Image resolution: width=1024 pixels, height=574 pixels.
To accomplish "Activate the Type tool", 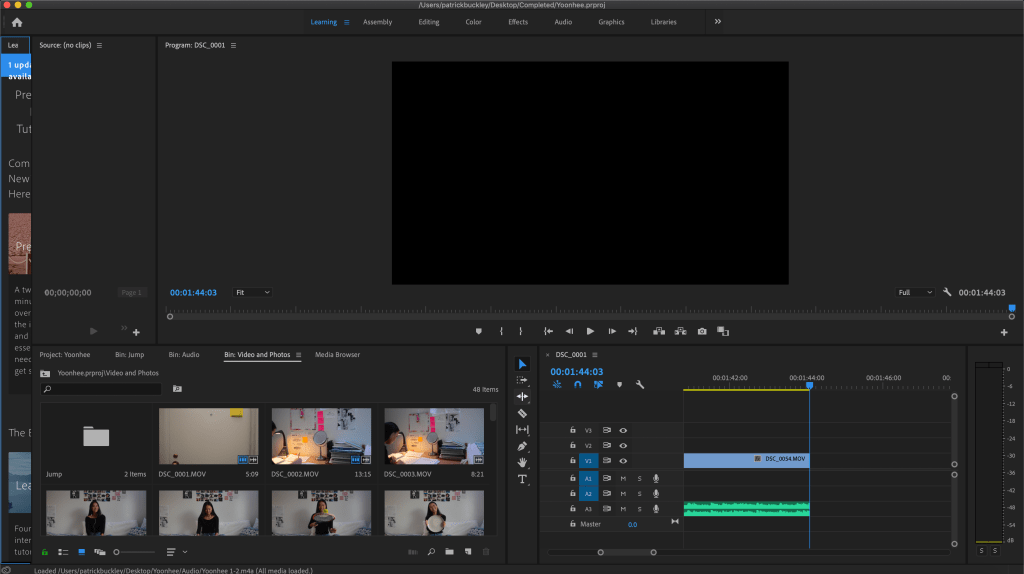I will tap(522, 479).
